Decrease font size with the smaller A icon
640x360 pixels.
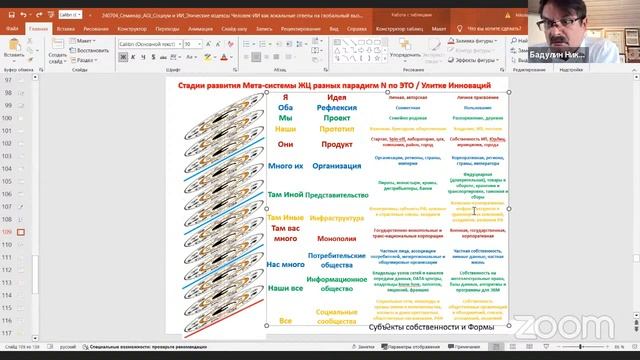pyautogui.click(x=219, y=44)
